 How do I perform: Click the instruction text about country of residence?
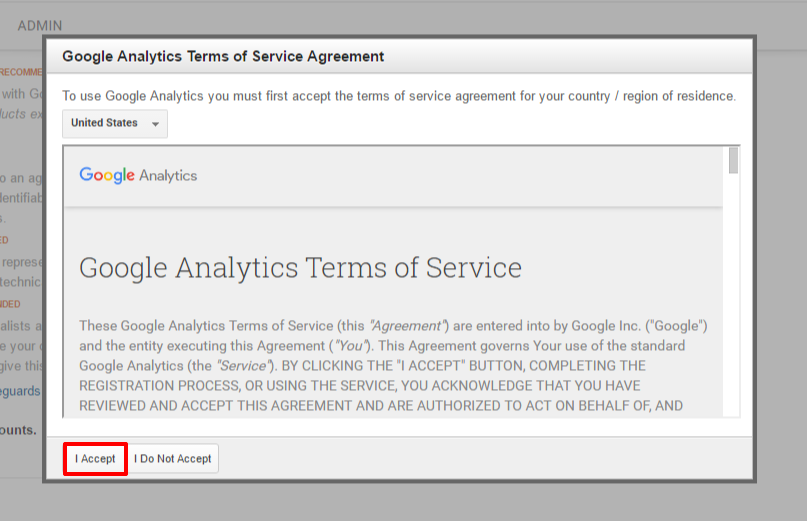(399, 96)
